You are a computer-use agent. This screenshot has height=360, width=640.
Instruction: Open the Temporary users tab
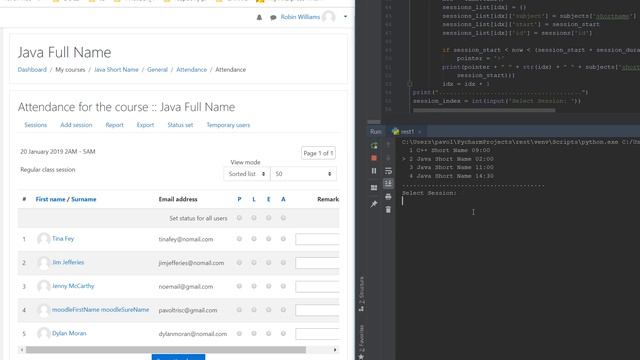click(228, 125)
